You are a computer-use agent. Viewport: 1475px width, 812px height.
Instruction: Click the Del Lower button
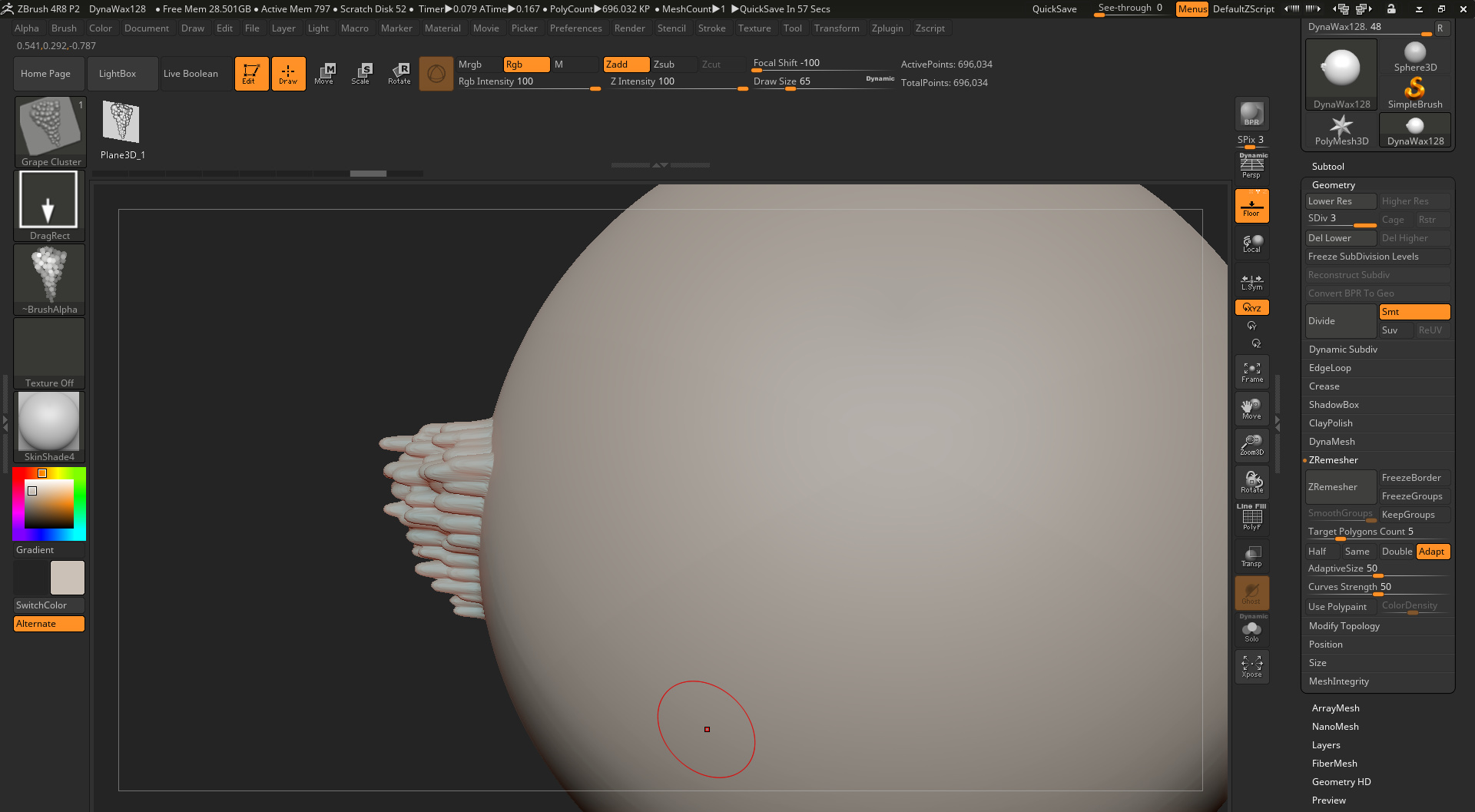1341,238
